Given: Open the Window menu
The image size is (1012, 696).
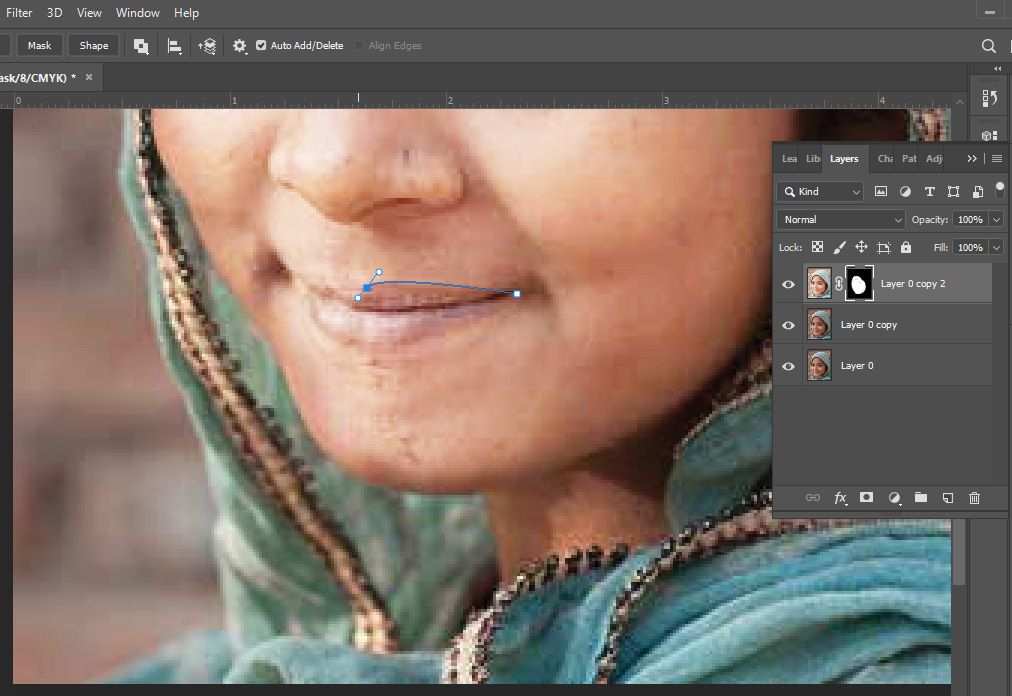Looking at the screenshot, I should tap(137, 13).
